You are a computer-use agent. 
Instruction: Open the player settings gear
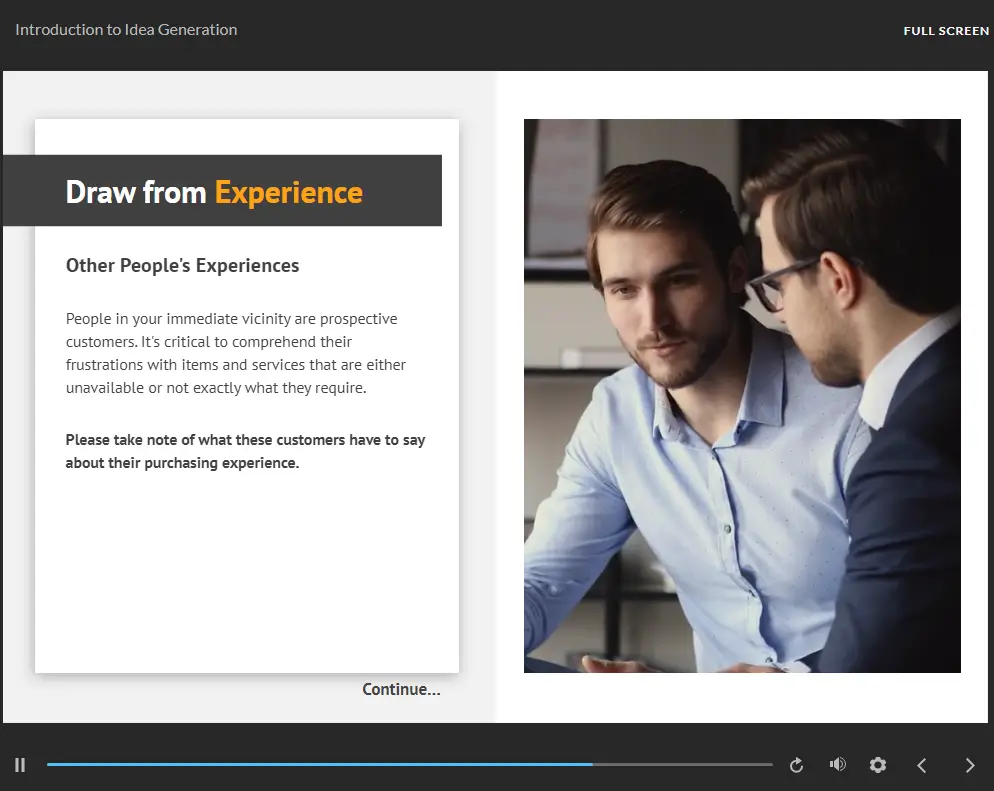click(878, 765)
